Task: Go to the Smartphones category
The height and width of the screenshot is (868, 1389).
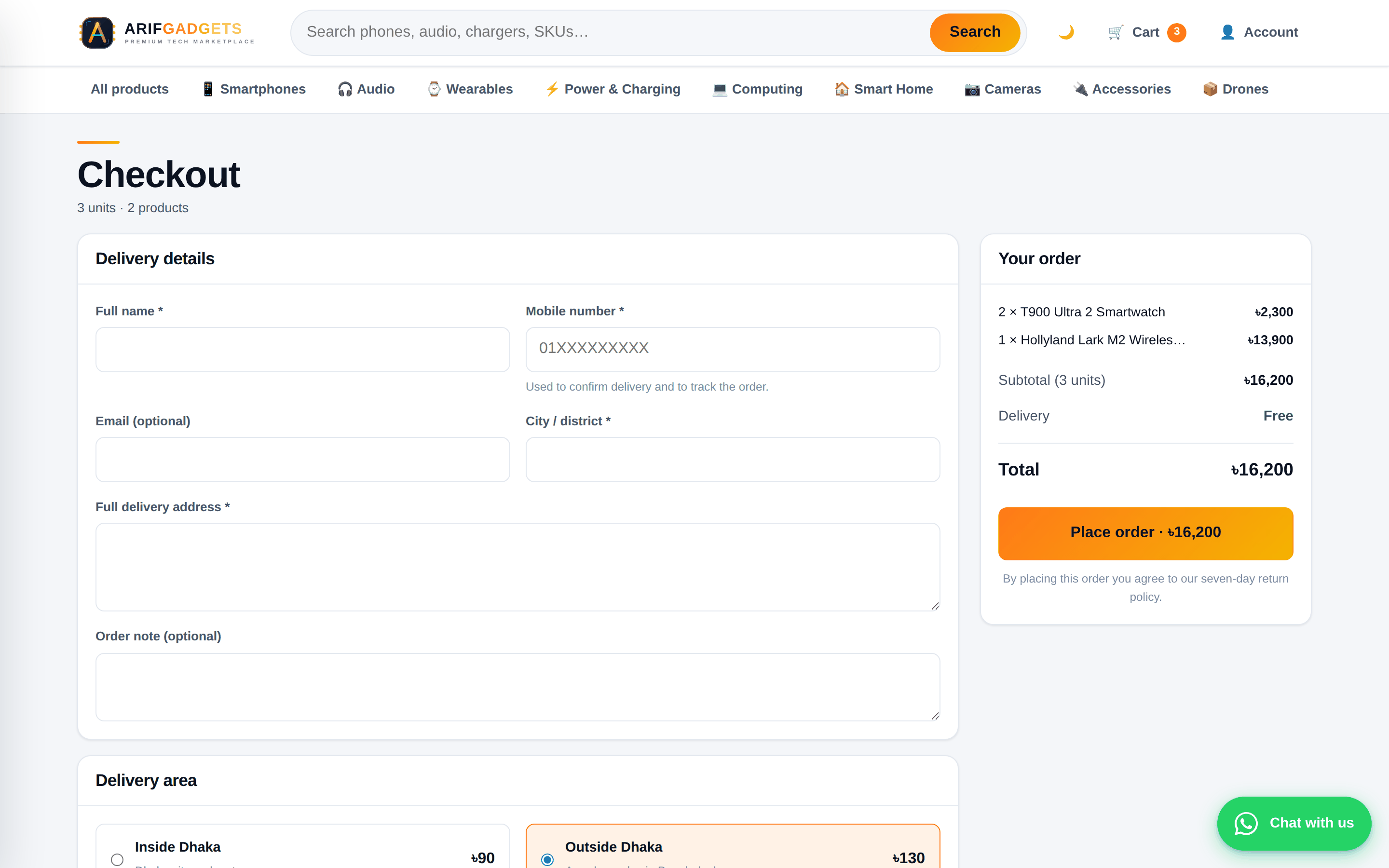Action: 254,89
